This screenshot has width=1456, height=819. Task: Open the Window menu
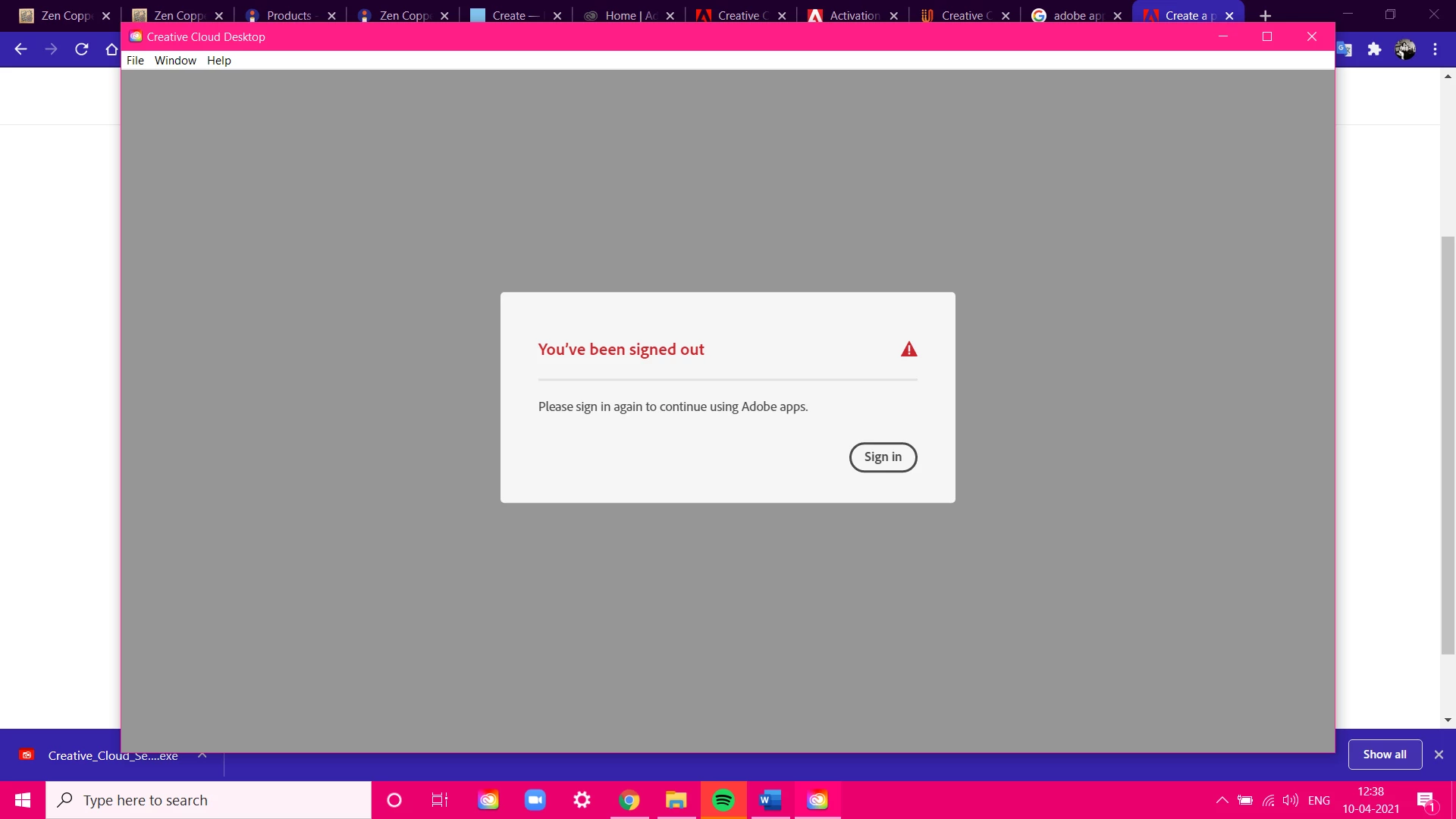point(175,61)
